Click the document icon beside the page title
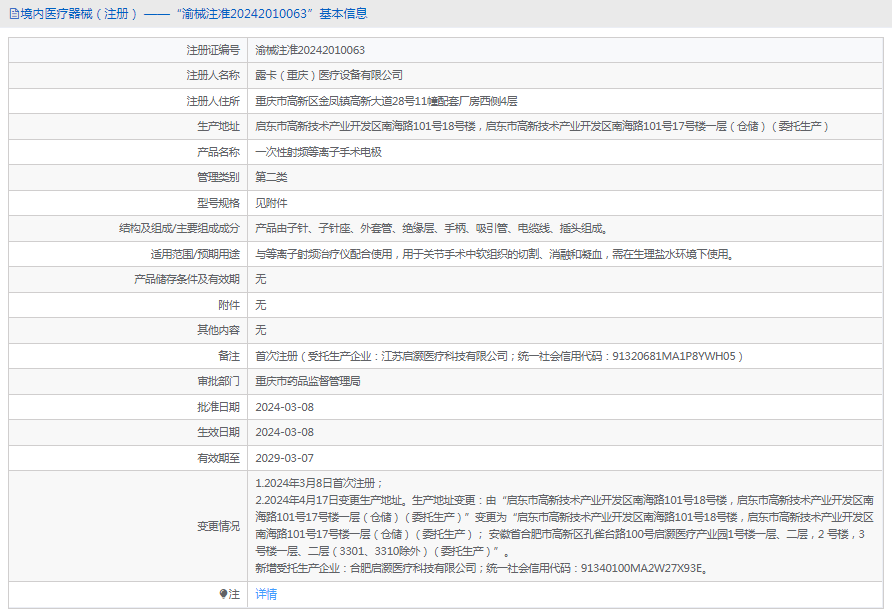Screen dimensions: 892x614 pos(14,14)
